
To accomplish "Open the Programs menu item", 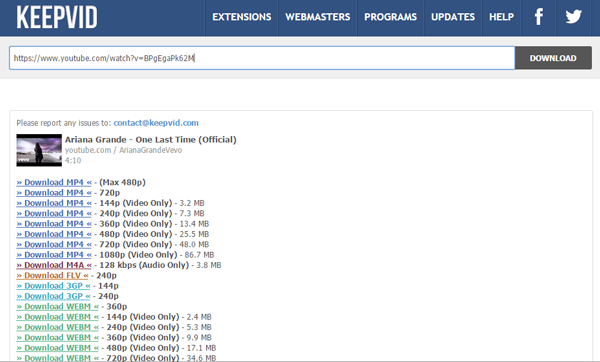I will (x=390, y=17).
